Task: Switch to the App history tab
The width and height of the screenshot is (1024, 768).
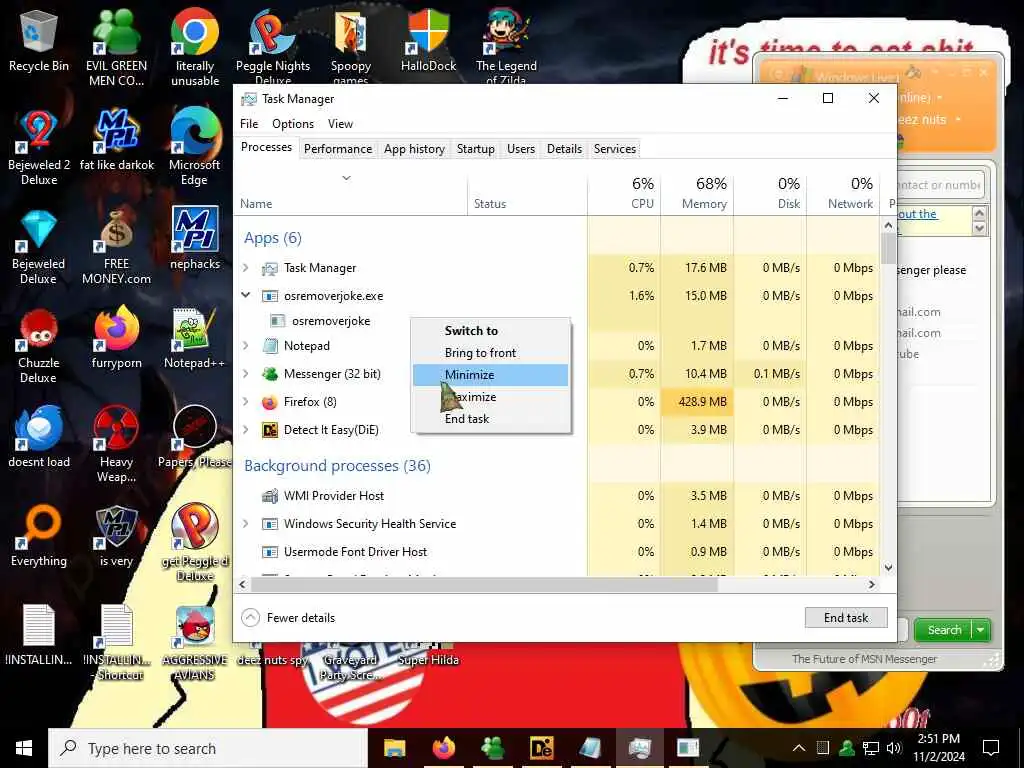Action: point(414,149)
